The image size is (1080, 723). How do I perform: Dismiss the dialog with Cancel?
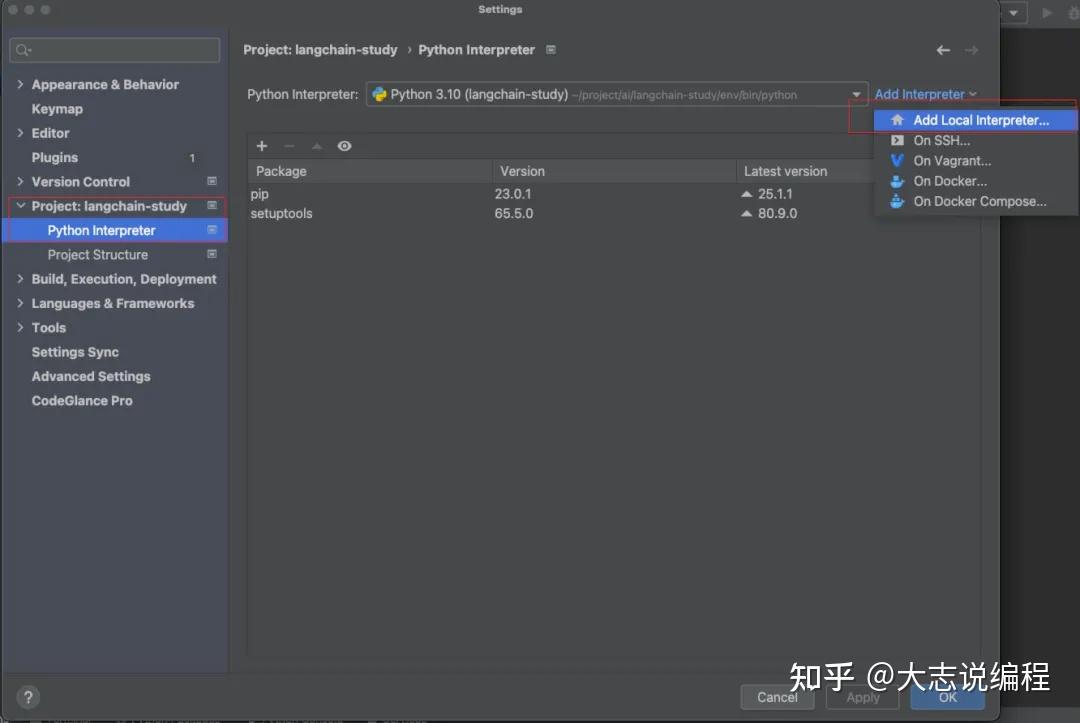(777, 697)
